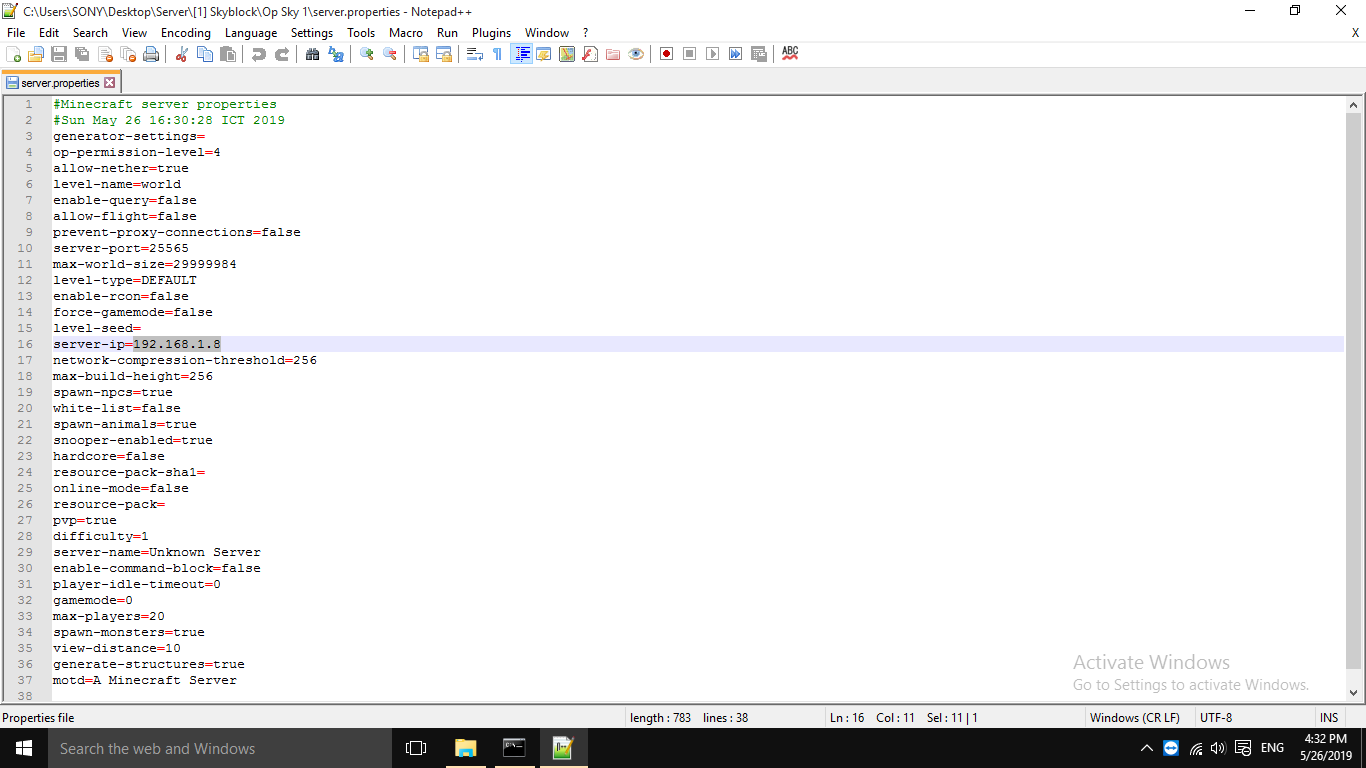
Task: Save the current file via toolbar
Action: 59,54
